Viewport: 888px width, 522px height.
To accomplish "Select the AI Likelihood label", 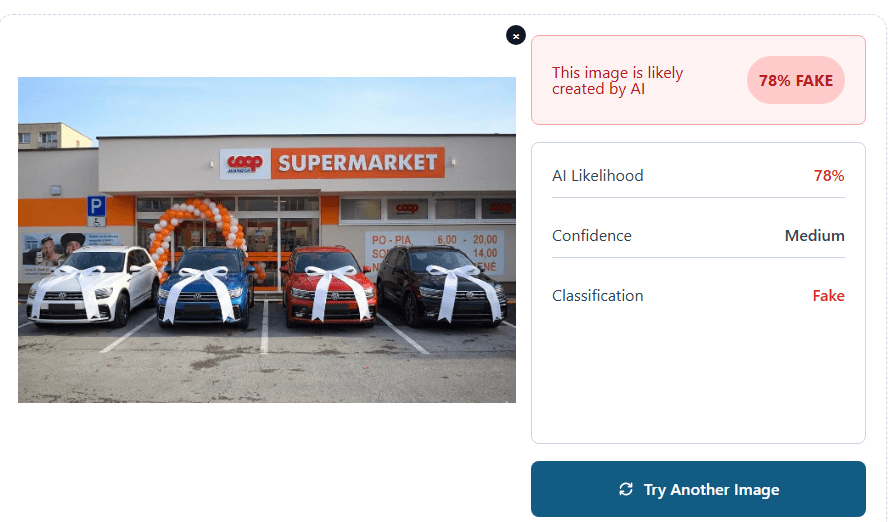I will pyautogui.click(x=598, y=176).
